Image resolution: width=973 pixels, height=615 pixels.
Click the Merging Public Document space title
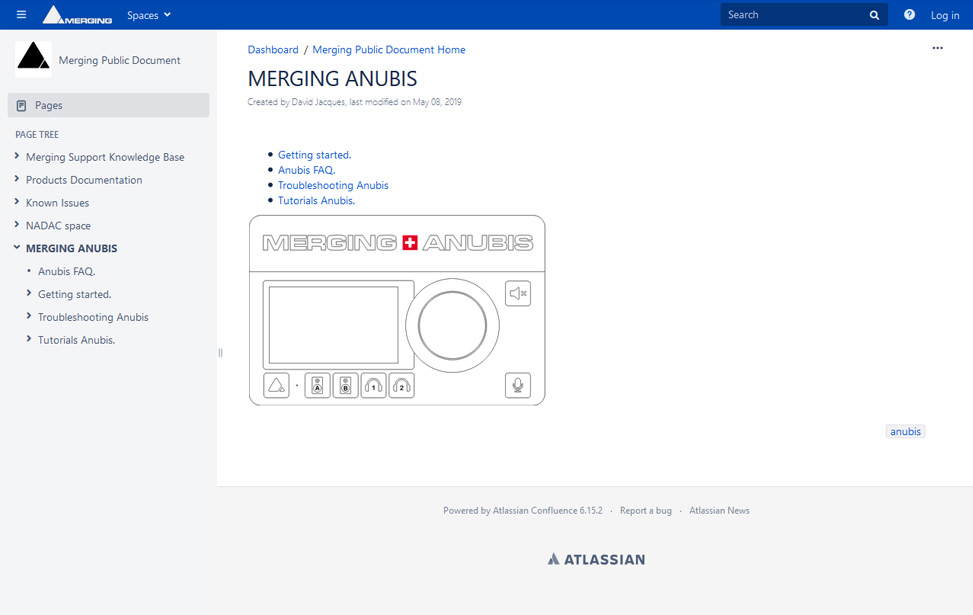[119, 60]
